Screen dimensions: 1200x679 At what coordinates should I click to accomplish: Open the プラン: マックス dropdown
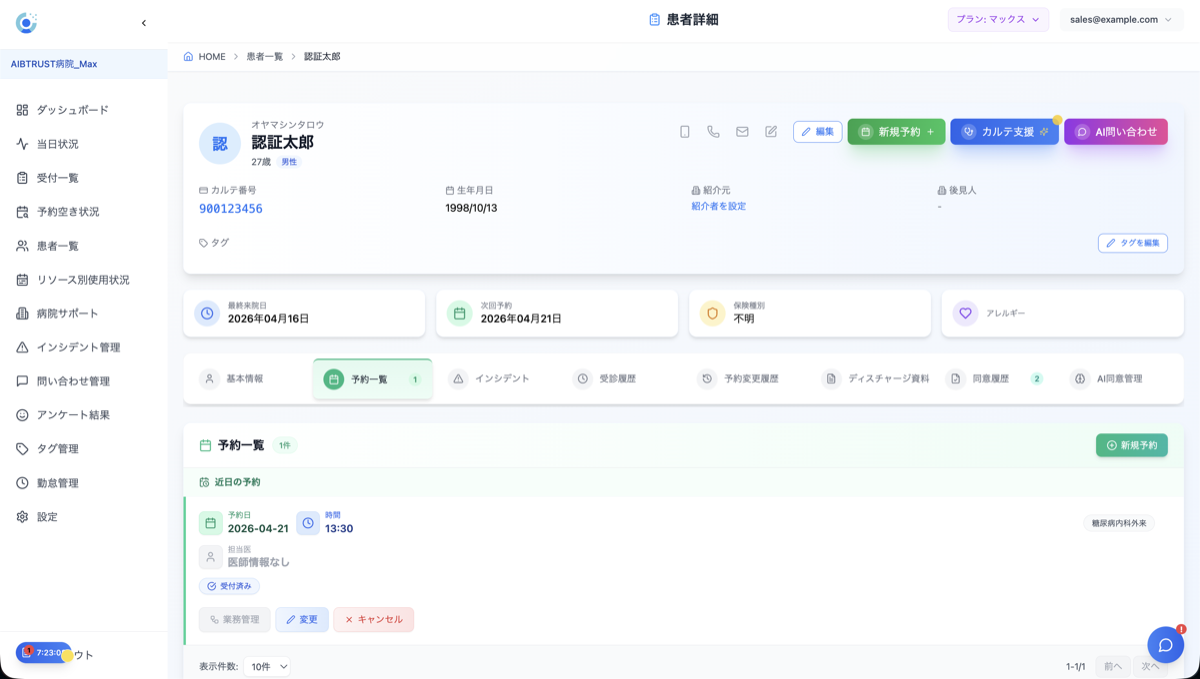coord(997,19)
